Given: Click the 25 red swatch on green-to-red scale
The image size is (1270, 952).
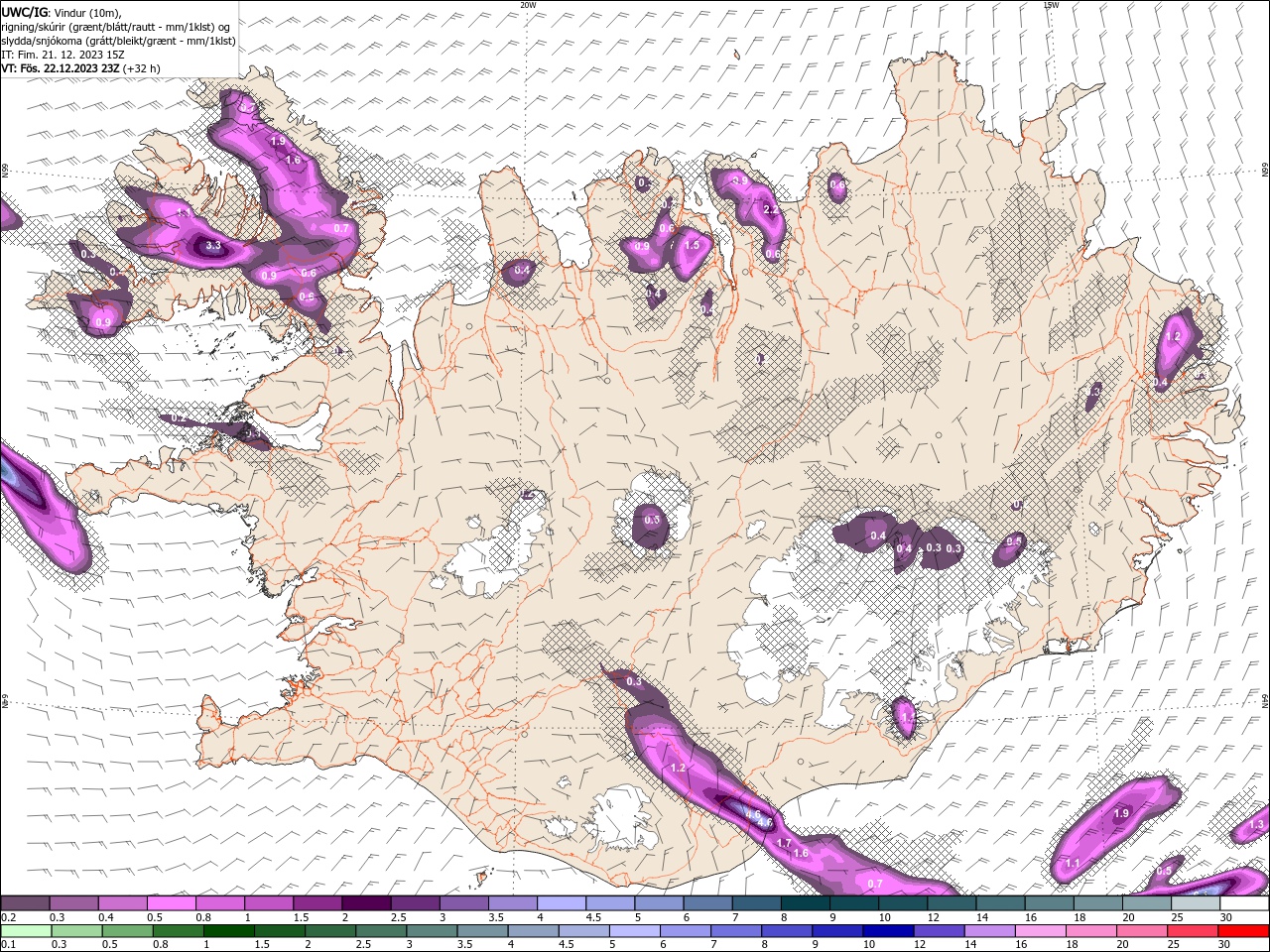Looking at the screenshot, I should [1194, 931].
